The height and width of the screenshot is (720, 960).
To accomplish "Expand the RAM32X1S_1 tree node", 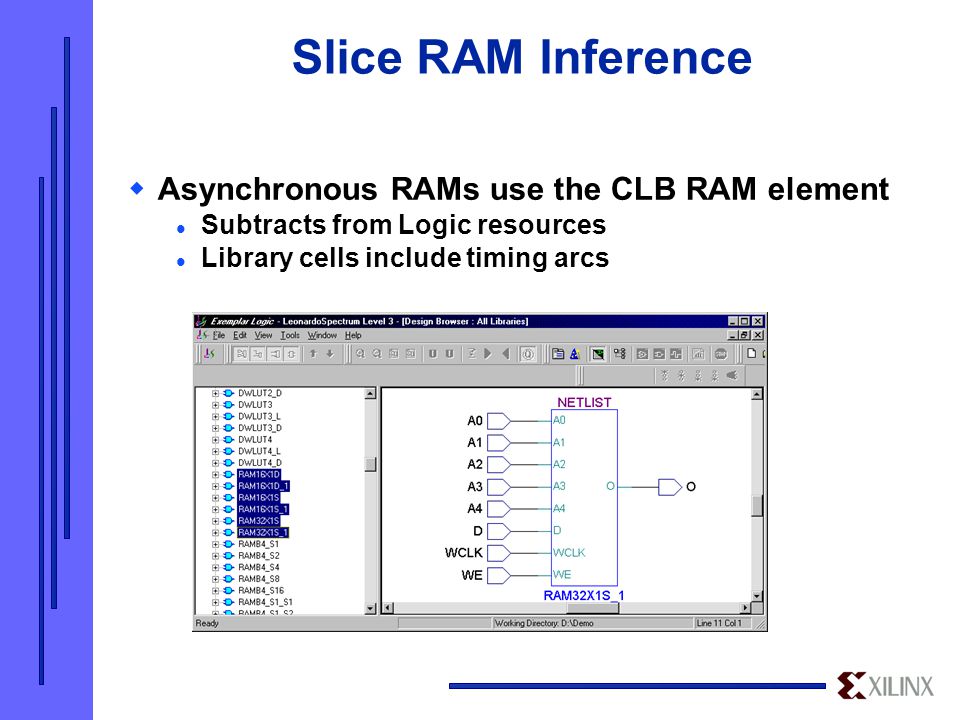I will [215, 533].
